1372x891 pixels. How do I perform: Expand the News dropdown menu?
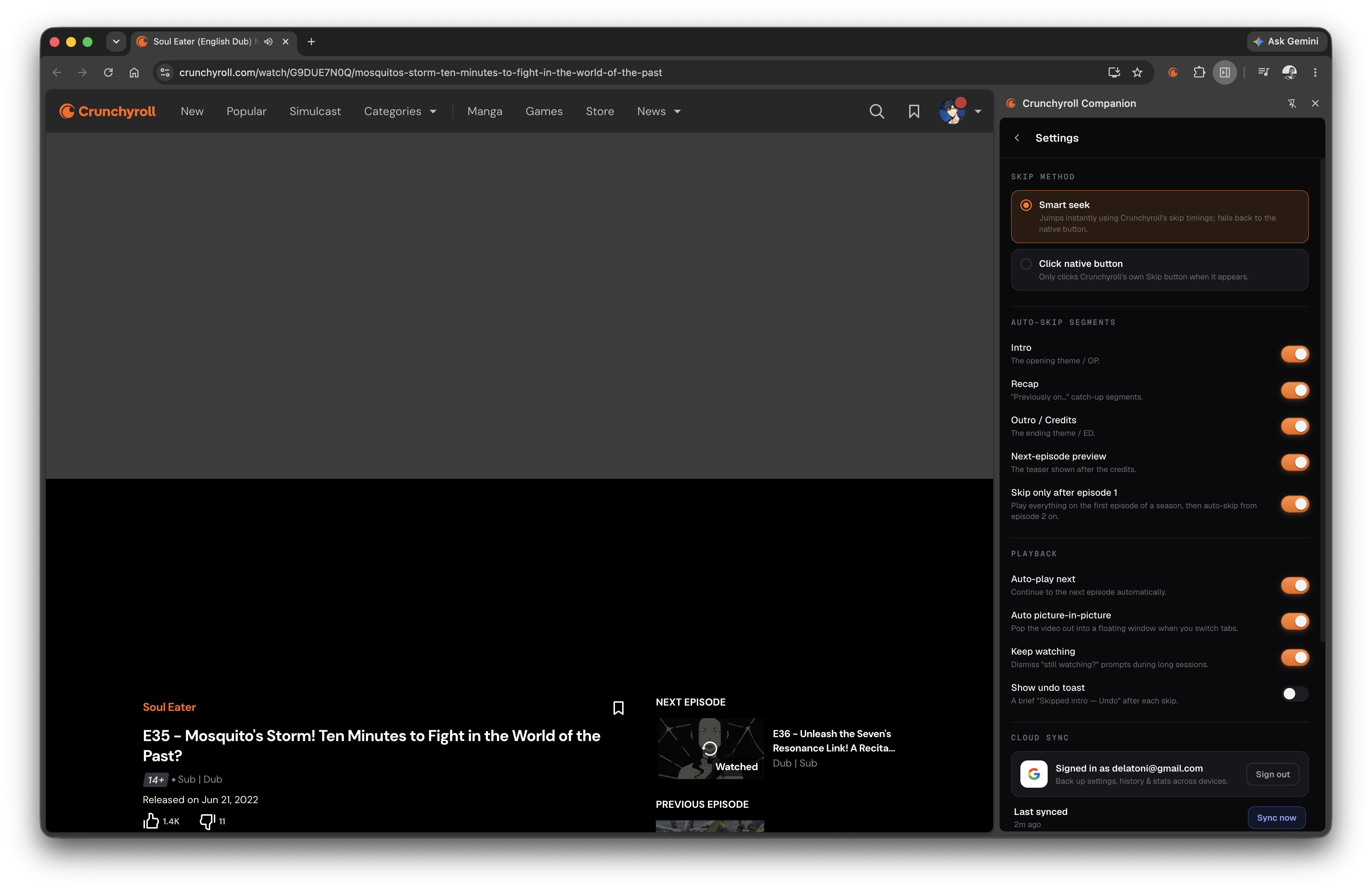[659, 111]
